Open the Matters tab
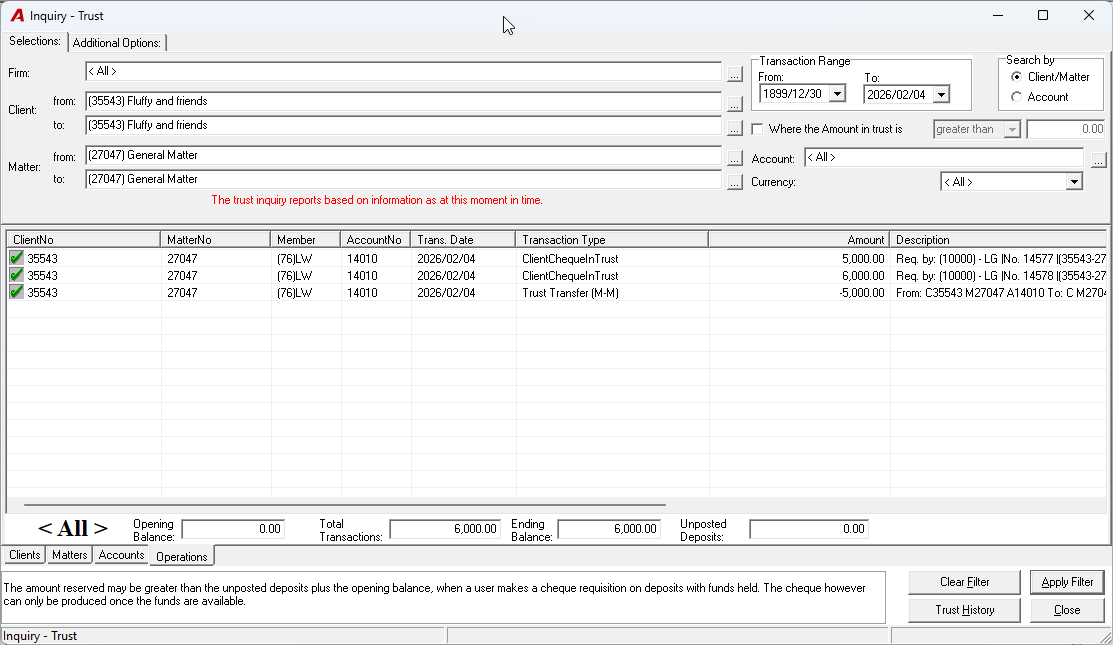Viewport: 1113px width, 645px height. (70, 555)
